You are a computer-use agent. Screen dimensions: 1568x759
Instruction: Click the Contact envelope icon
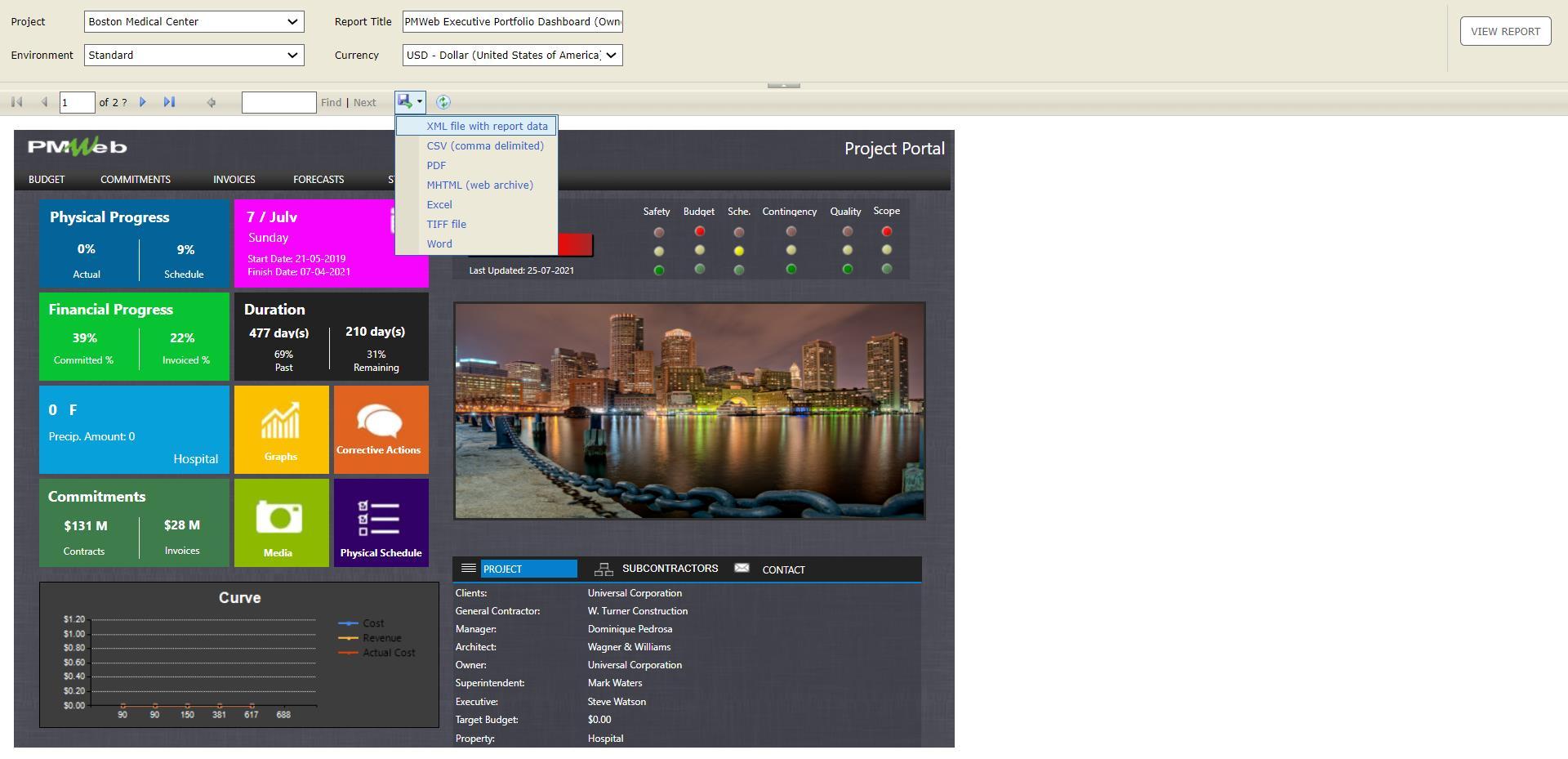coord(741,568)
